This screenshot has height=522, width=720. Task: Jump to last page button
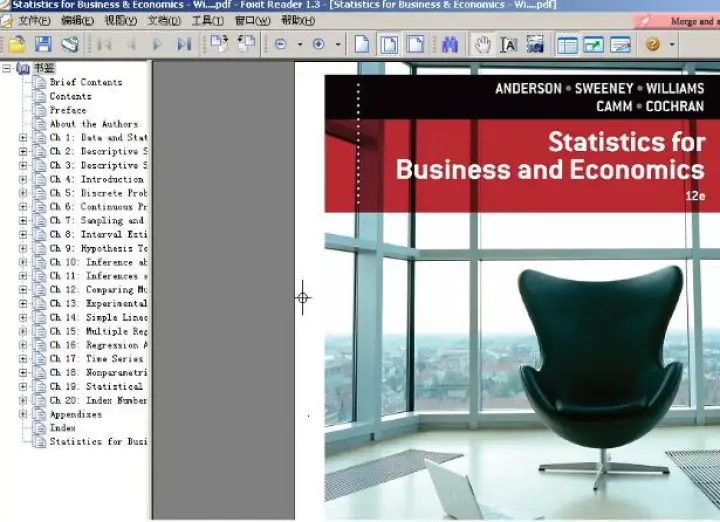pos(184,45)
